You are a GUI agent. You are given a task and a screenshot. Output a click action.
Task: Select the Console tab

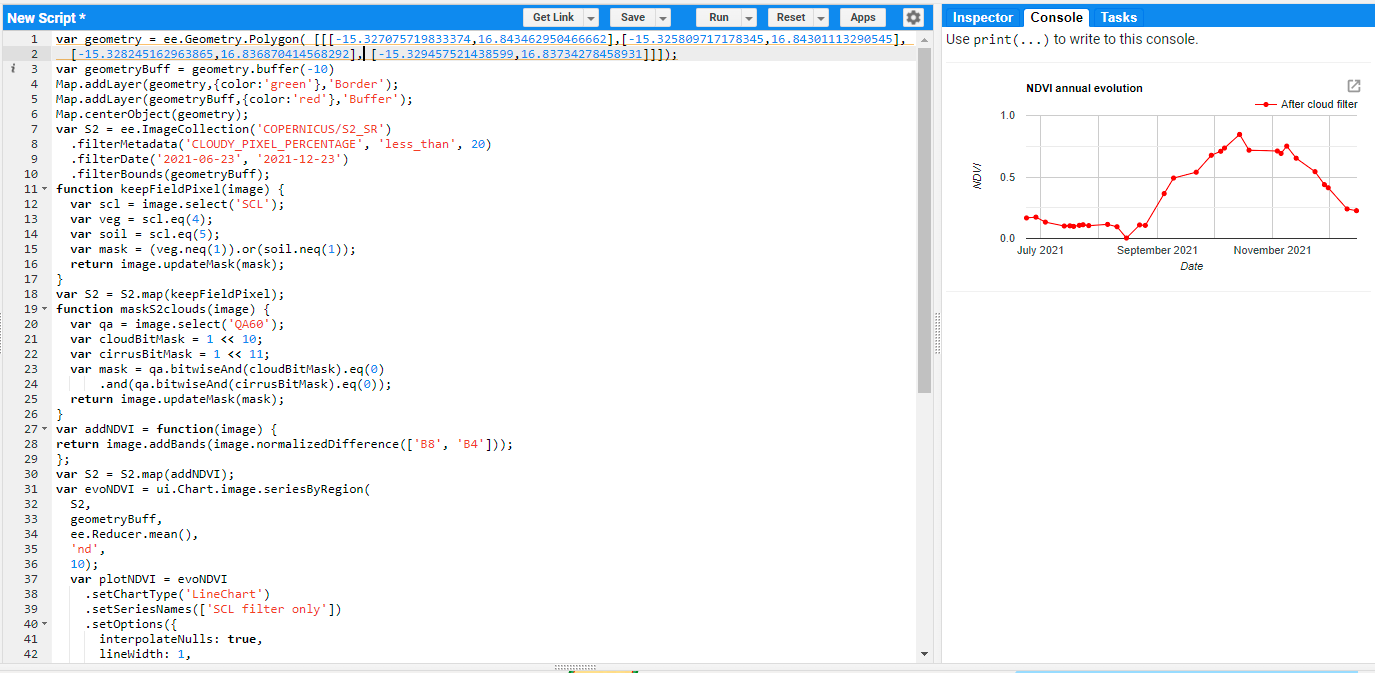[1056, 17]
